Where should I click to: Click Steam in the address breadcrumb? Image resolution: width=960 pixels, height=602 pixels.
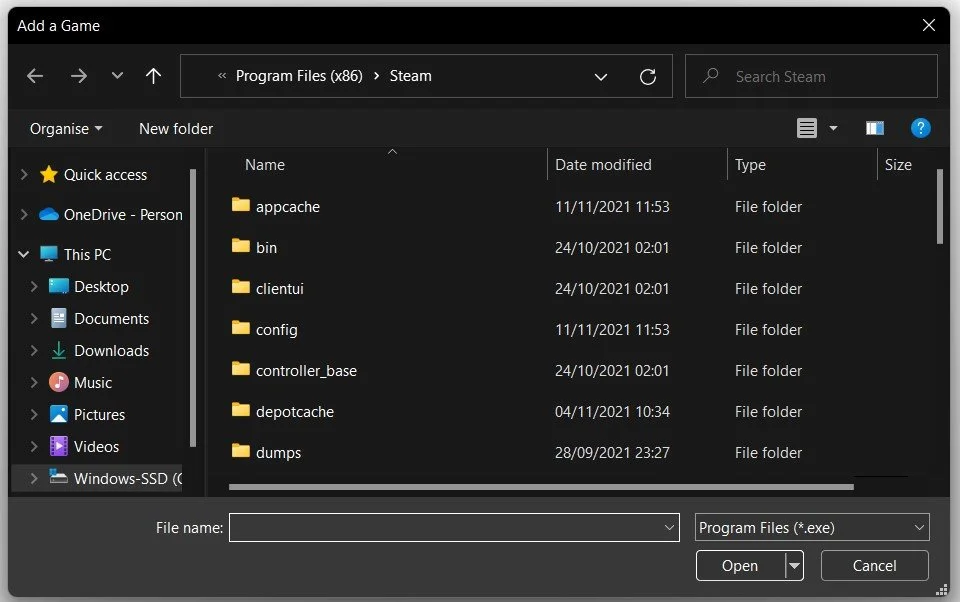411,76
